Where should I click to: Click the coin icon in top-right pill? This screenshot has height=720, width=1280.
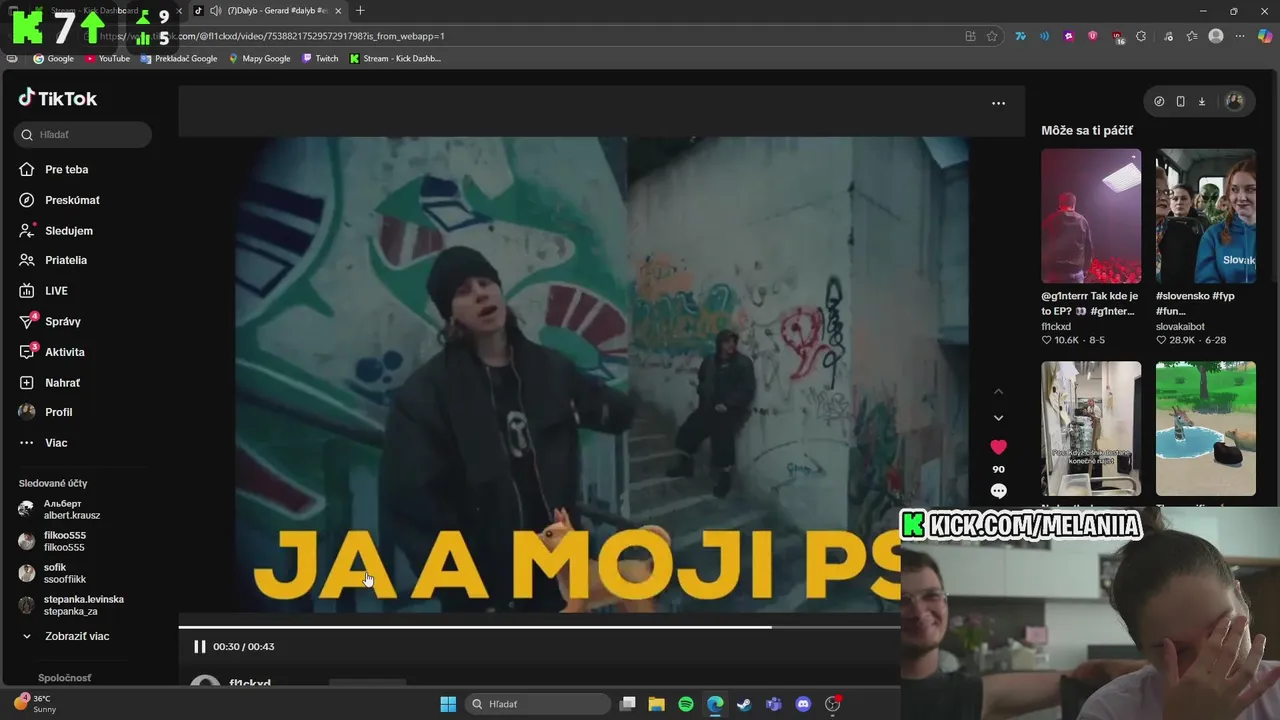(1159, 101)
